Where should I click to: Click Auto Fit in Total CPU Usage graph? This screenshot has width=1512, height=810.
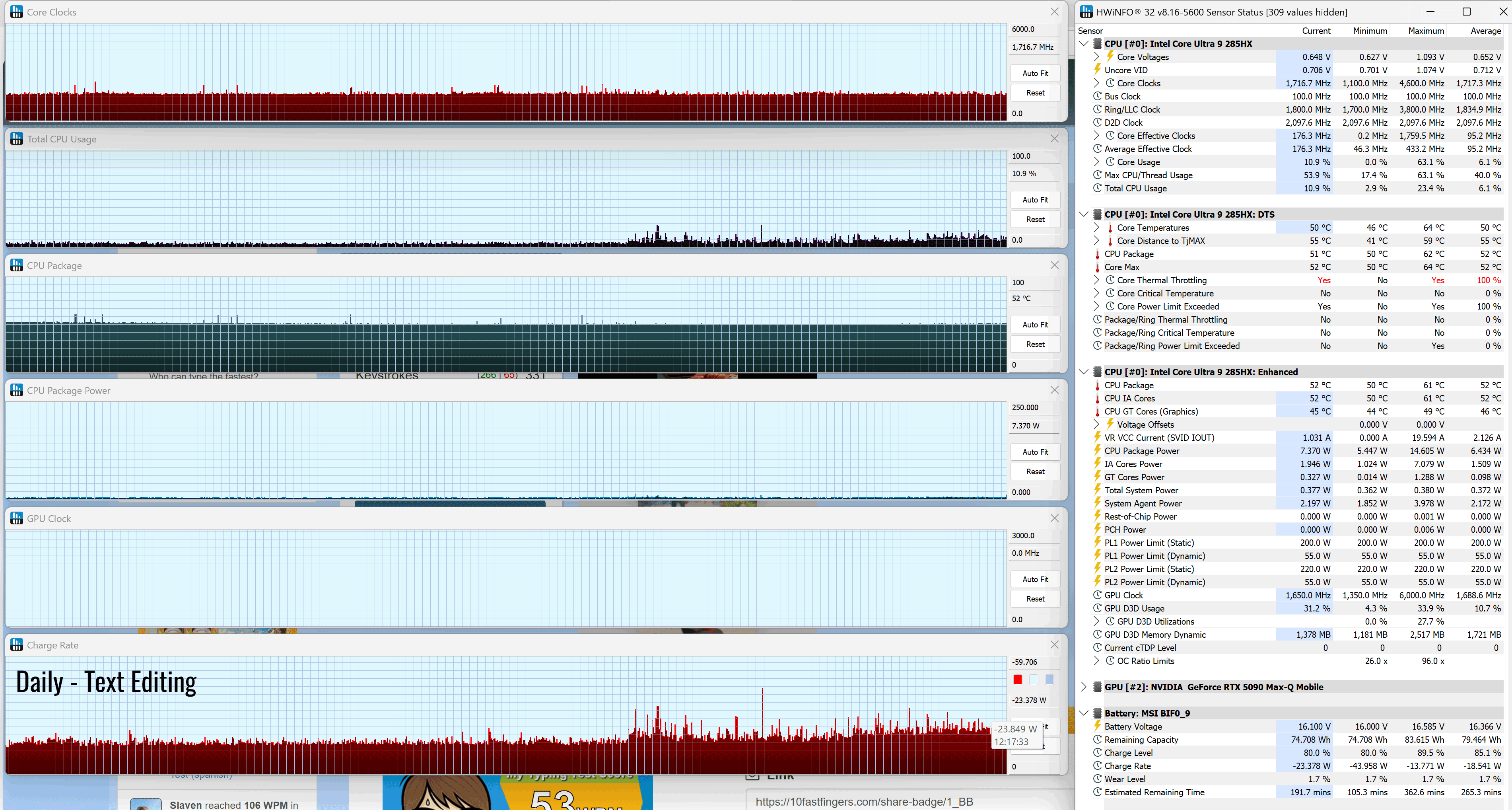1035,200
